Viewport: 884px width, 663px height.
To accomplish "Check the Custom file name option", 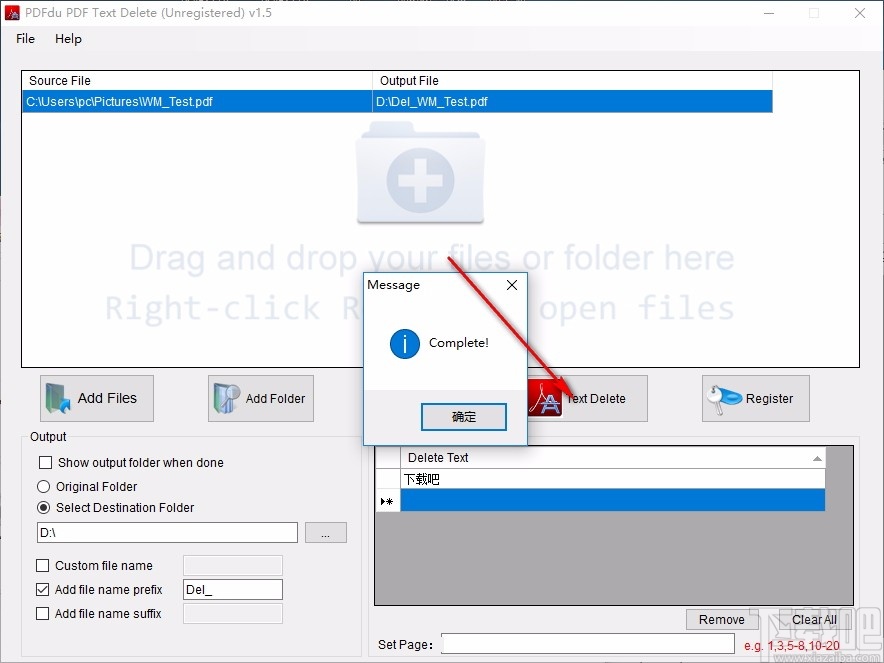I will (42, 565).
